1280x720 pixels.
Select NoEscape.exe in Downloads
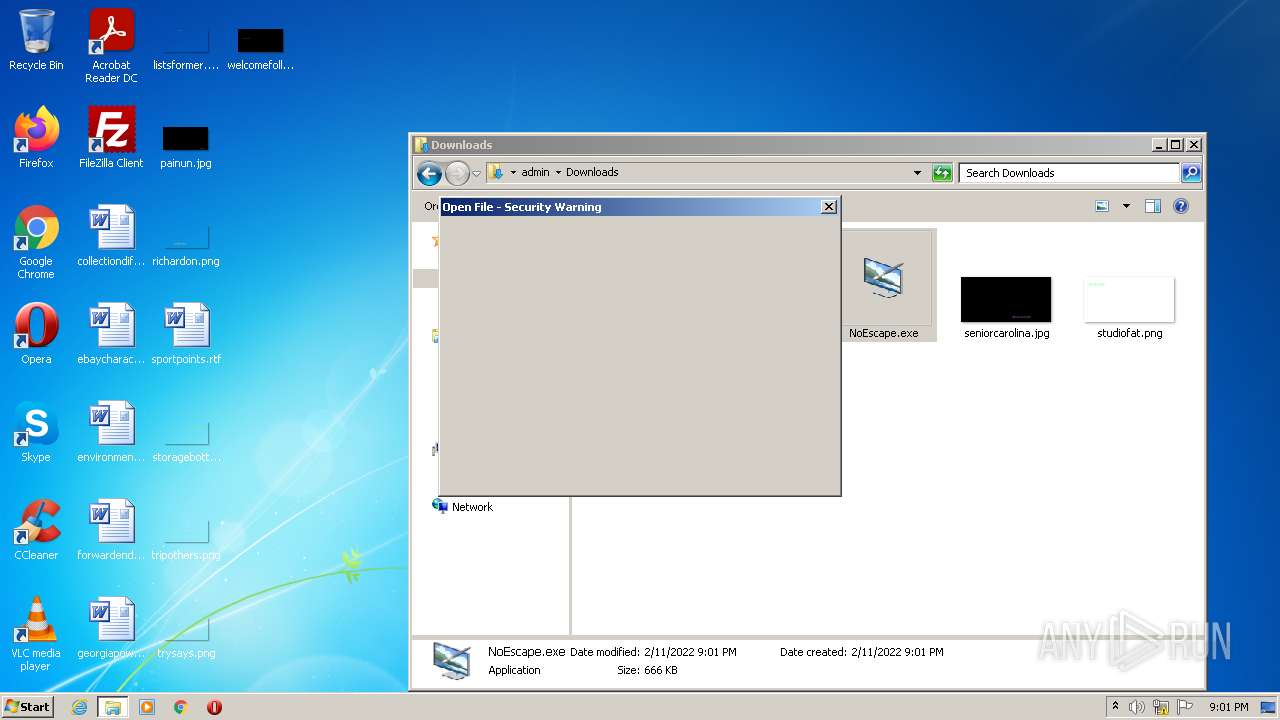point(883,286)
